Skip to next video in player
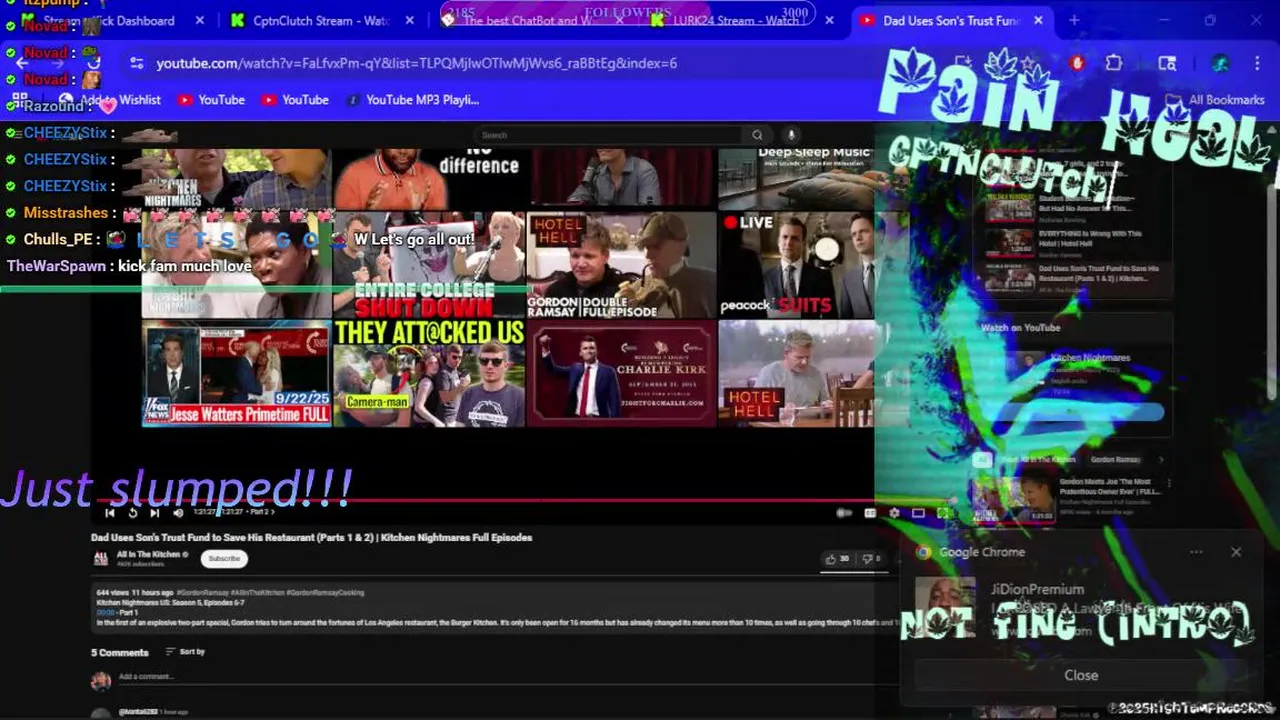1280x720 pixels. click(154, 513)
